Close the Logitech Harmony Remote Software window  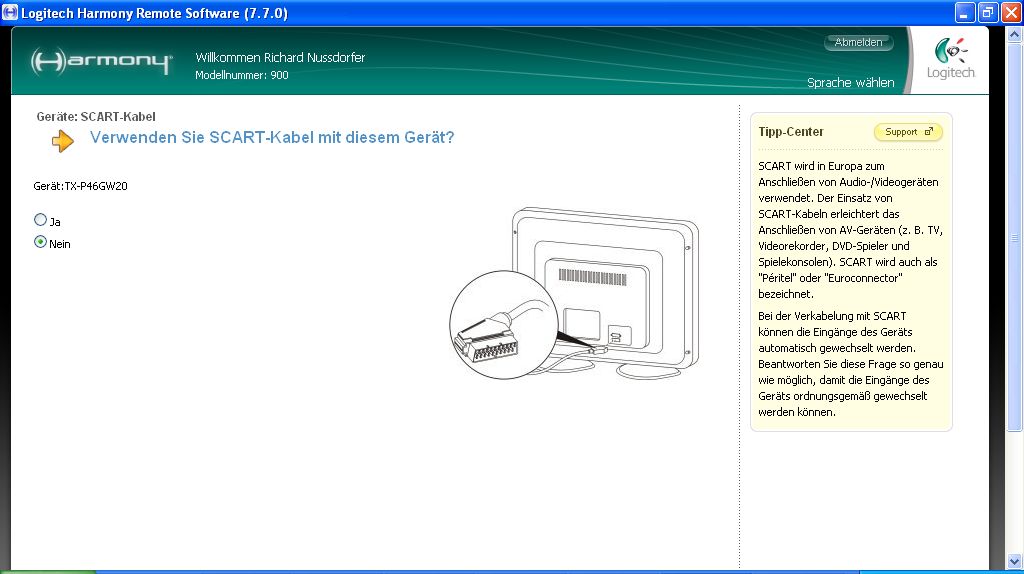pos(1010,12)
